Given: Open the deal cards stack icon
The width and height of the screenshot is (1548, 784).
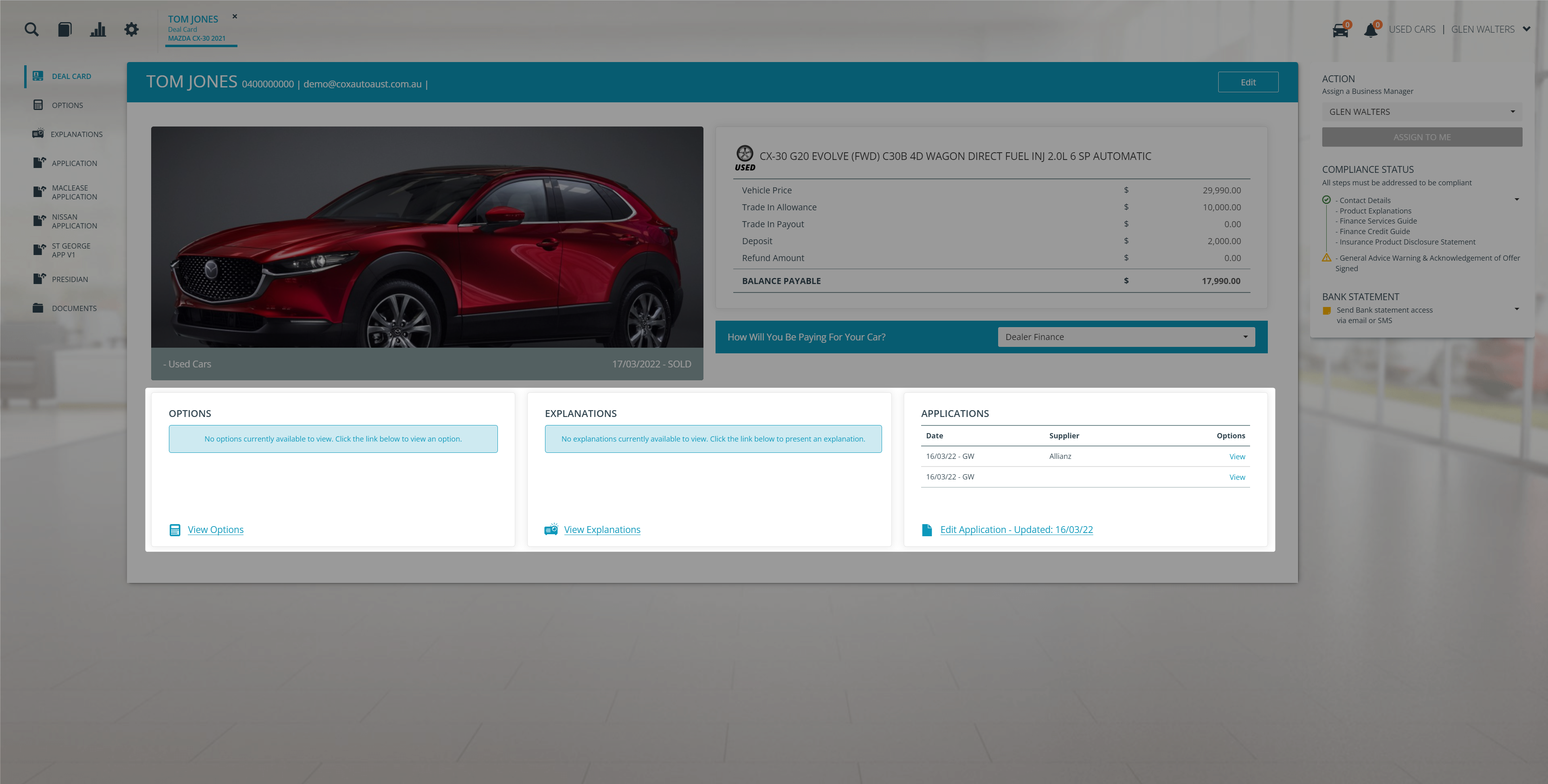Looking at the screenshot, I should (65, 29).
